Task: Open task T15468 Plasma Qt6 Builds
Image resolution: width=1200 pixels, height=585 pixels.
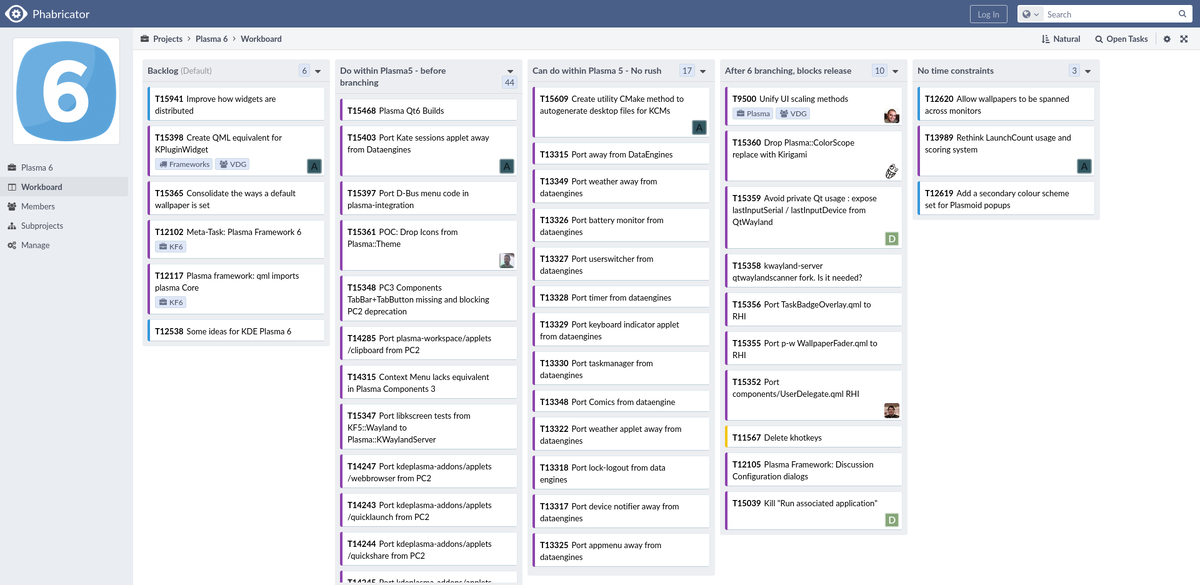Action: [x=429, y=110]
